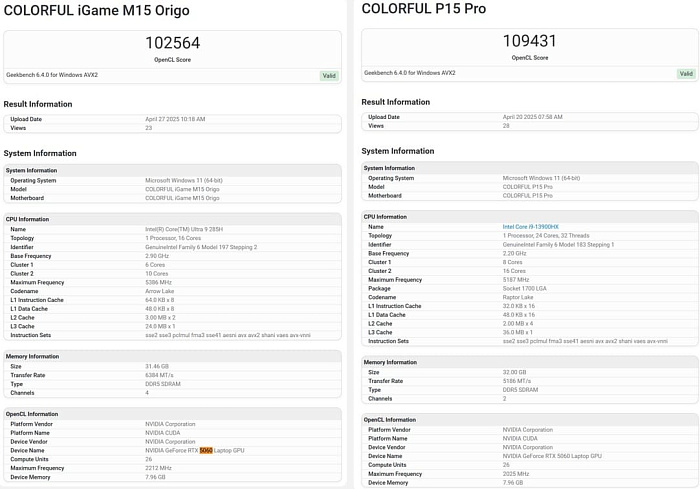Select the OpenCL score value 102564
The width and height of the screenshot is (700, 489).
pyautogui.click(x=173, y=43)
